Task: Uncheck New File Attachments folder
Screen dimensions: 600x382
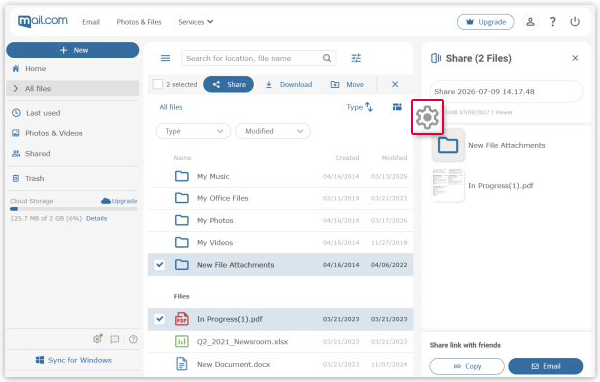Action: 160,264
